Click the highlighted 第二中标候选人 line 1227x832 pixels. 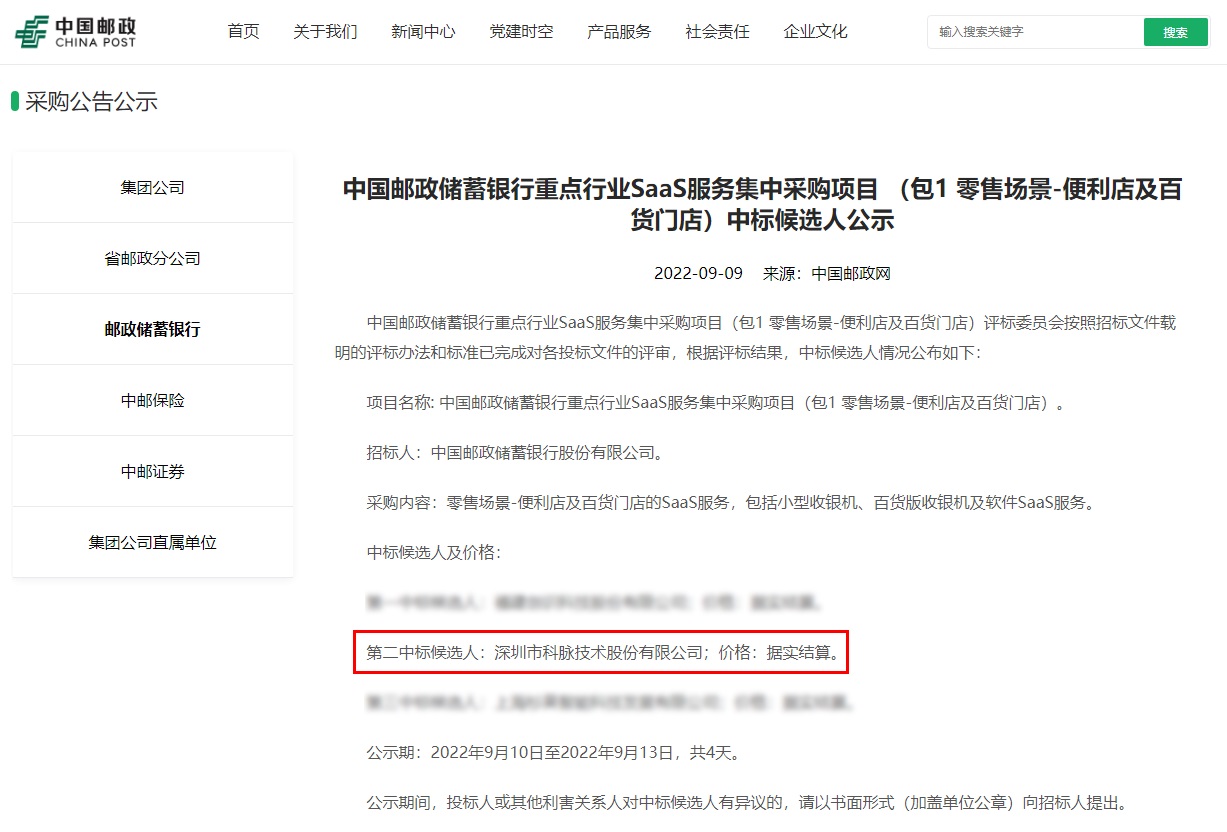coord(601,653)
